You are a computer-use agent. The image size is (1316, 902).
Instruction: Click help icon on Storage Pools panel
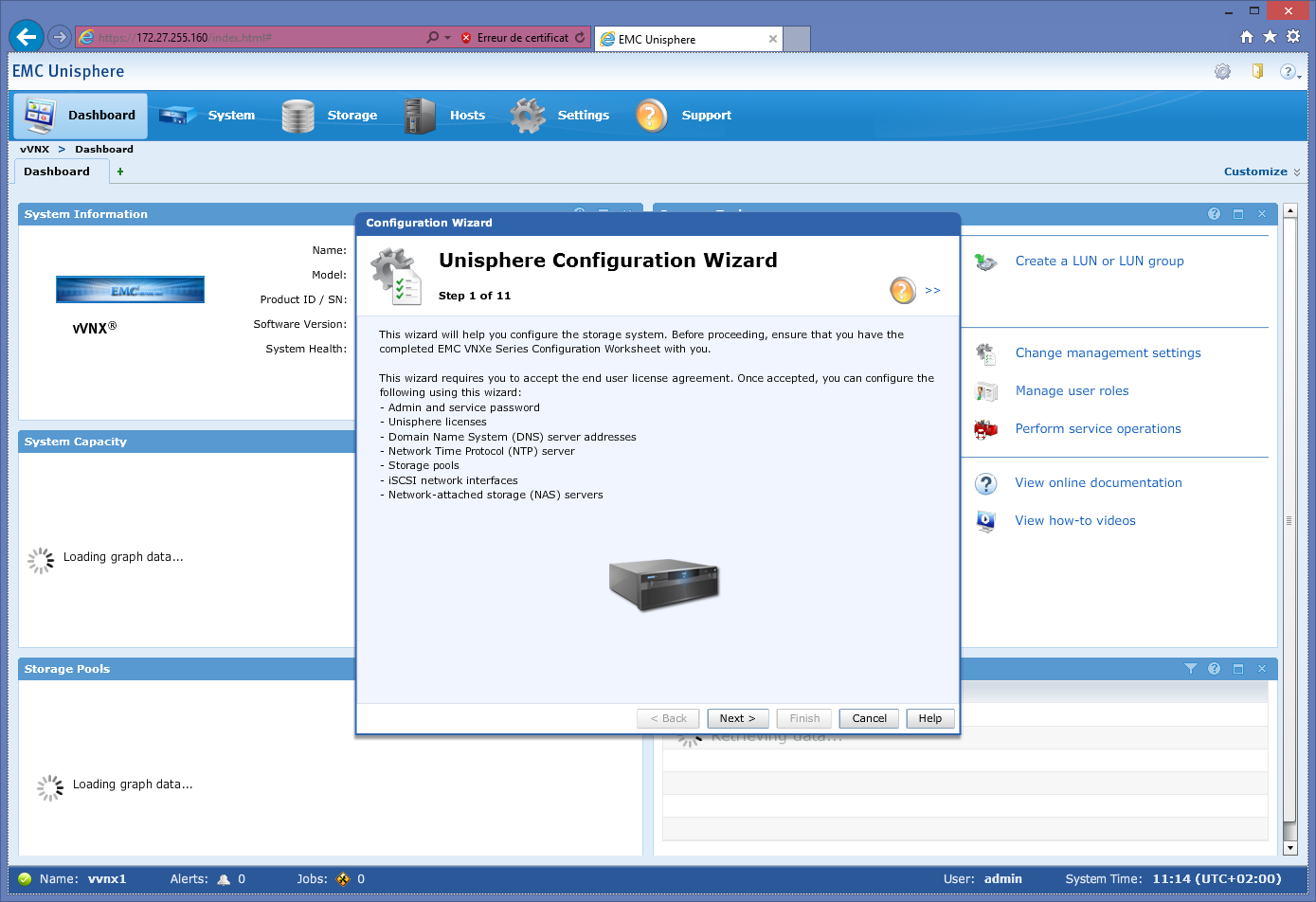click(1215, 669)
